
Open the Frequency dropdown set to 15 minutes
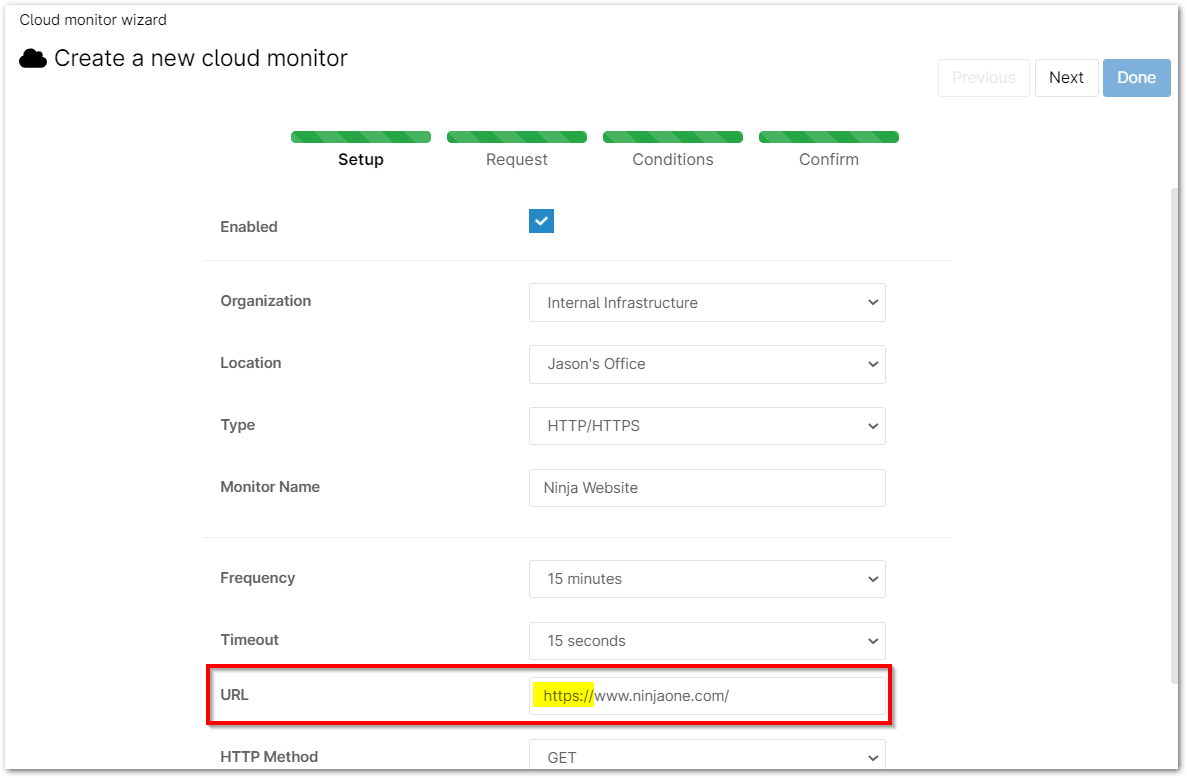coord(707,579)
